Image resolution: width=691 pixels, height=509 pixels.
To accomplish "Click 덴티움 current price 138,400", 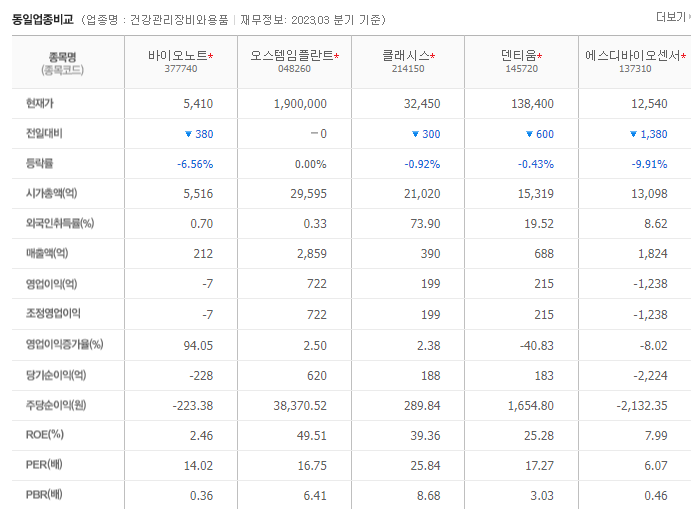I will point(532,104).
